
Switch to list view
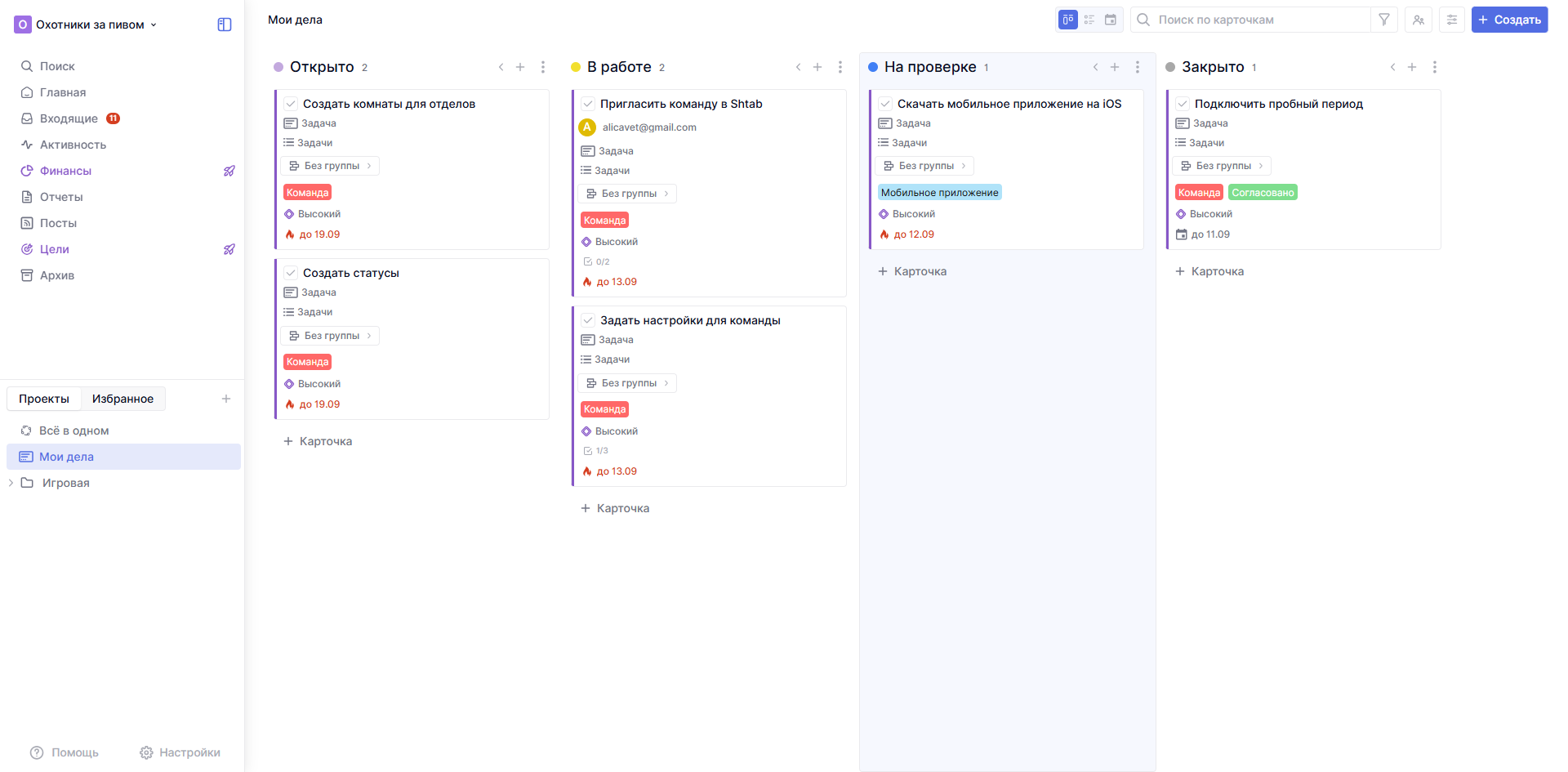(1089, 20)
